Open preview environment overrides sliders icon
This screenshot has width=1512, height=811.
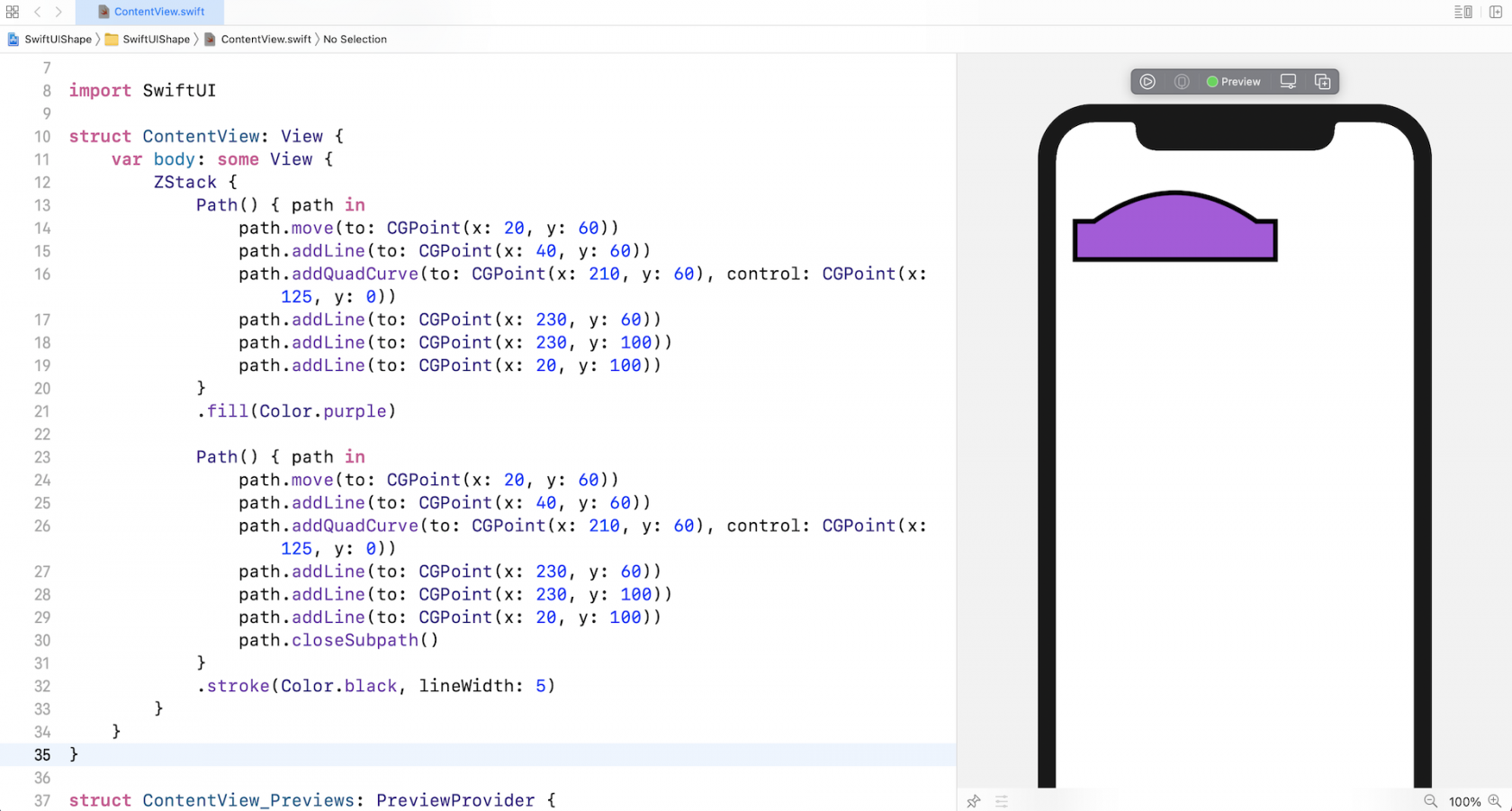(1002, 801)
